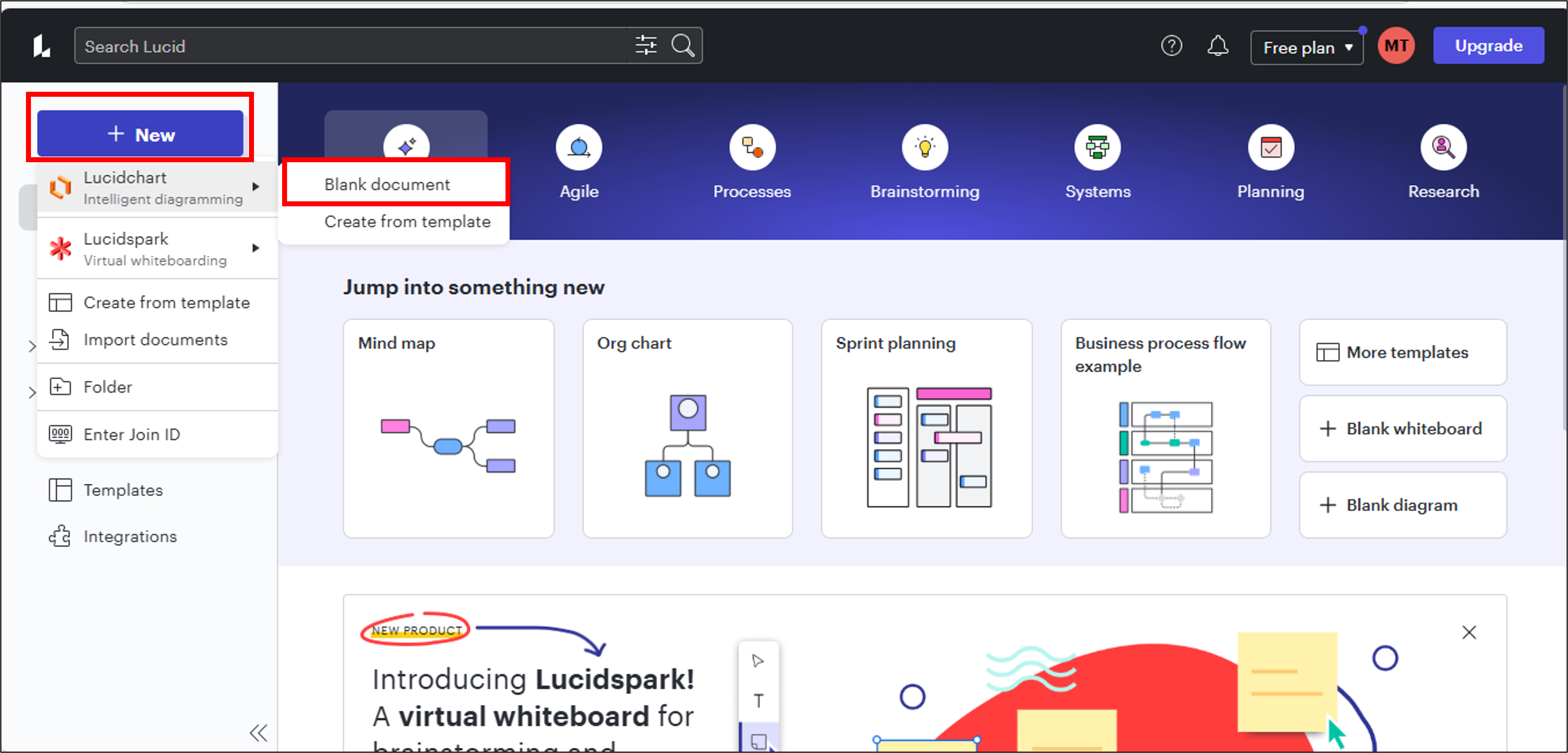Open the Free plan dropdown
The height and width of the screenshot is (753, 1568).
(1306, 47)
